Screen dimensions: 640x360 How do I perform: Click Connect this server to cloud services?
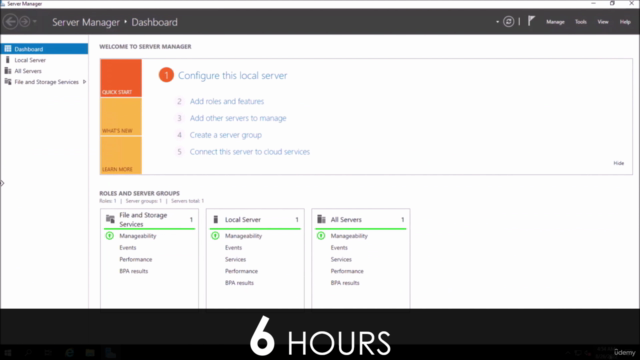[x=250, y=152]
